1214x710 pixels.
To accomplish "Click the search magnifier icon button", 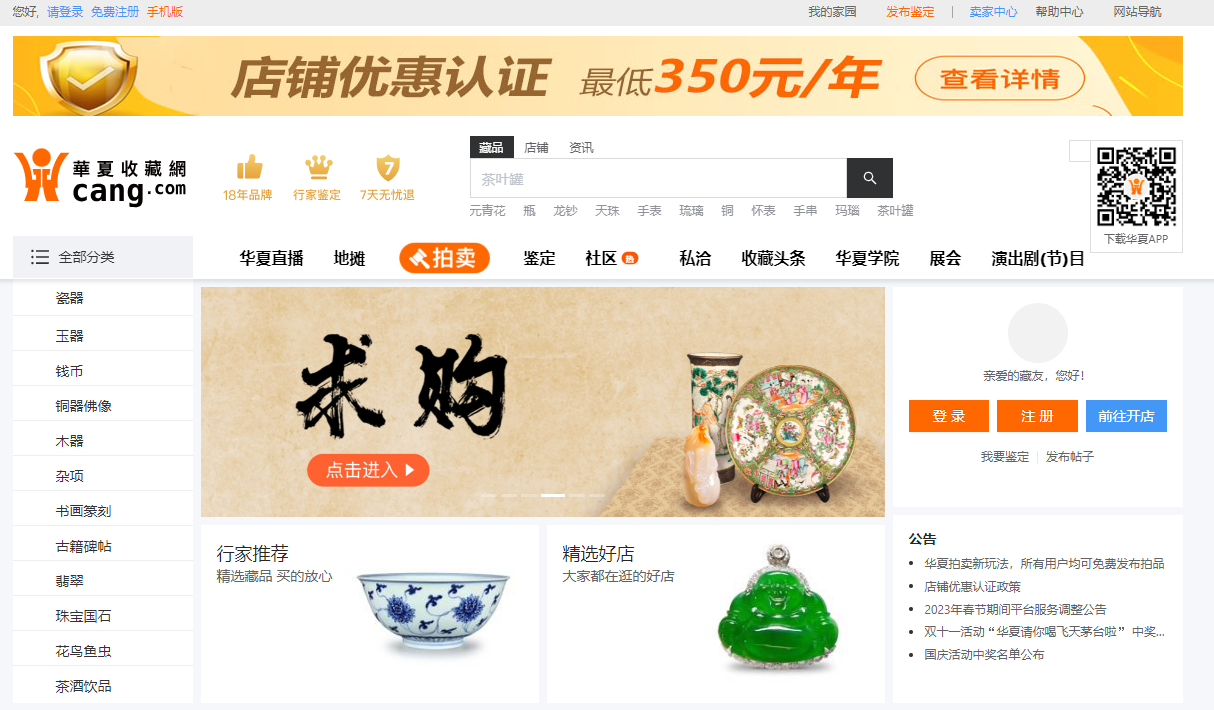I will pos(869,178).
